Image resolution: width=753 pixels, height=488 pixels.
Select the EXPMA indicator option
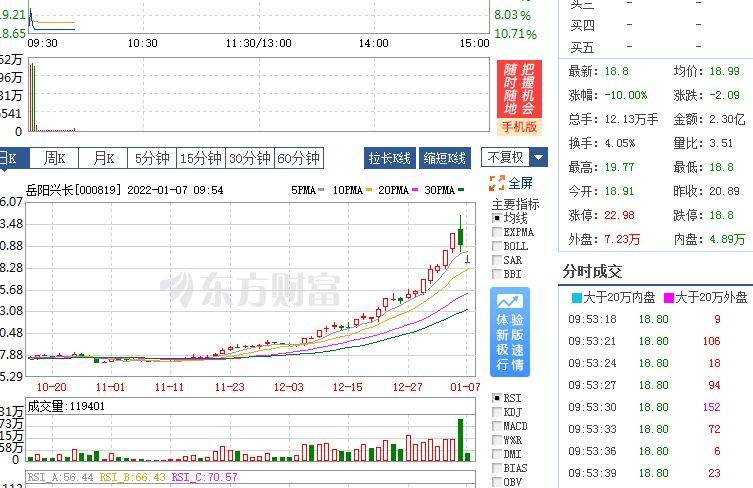click(497, 232)
